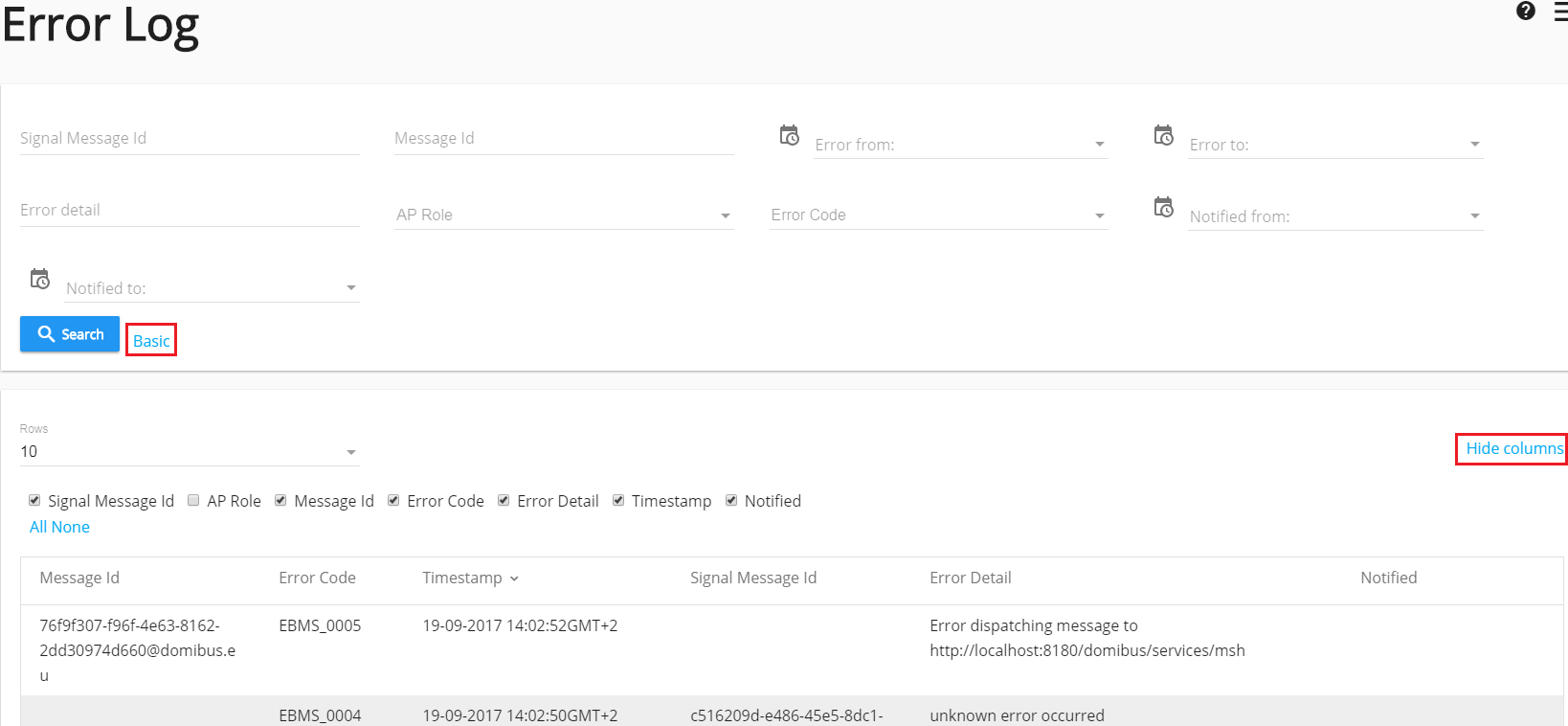The width and height of the screenshot is (1568, 726).
Task: Open the Error to calendar picker icon
Action: [1163, 136]
